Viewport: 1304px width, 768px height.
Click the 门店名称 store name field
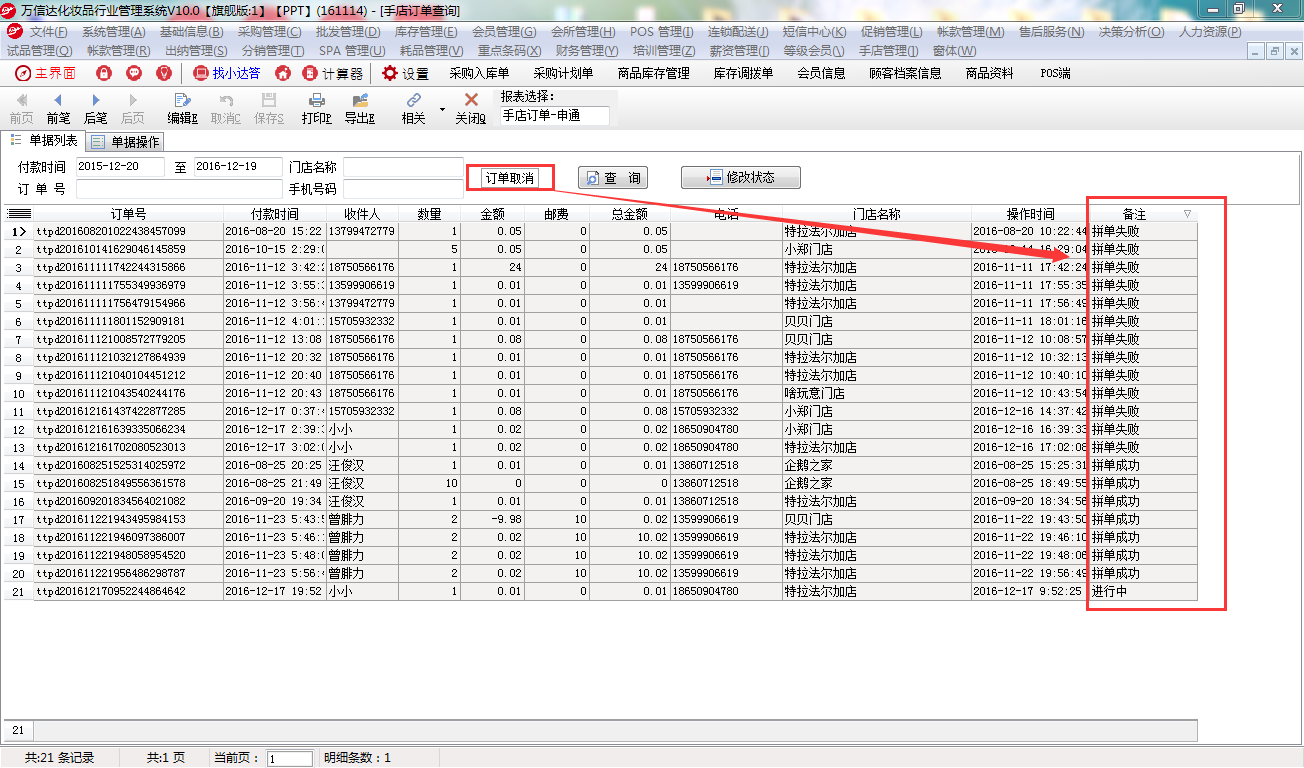(x=403, y=167)
